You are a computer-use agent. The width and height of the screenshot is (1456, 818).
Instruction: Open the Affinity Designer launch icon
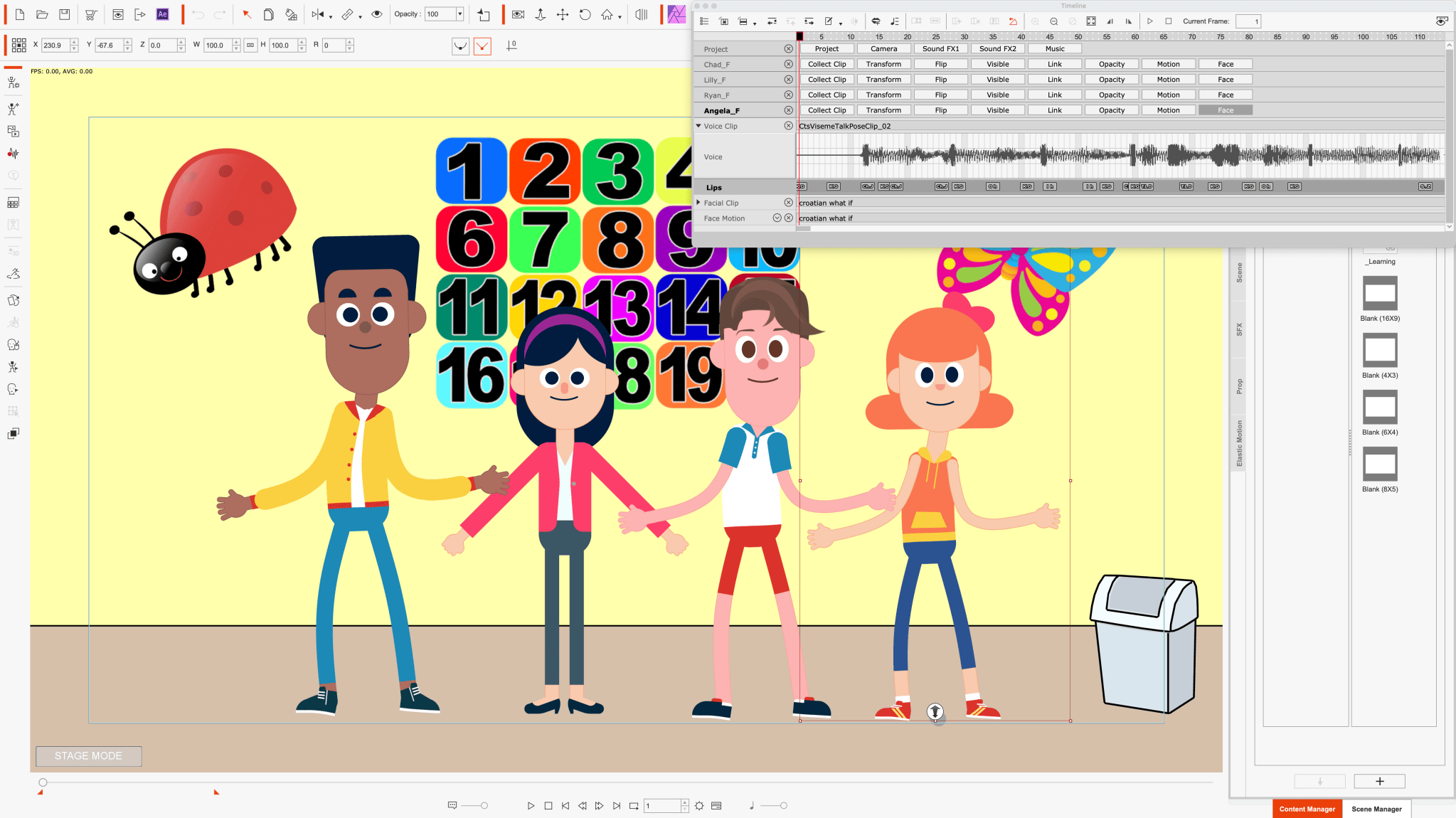676,14
